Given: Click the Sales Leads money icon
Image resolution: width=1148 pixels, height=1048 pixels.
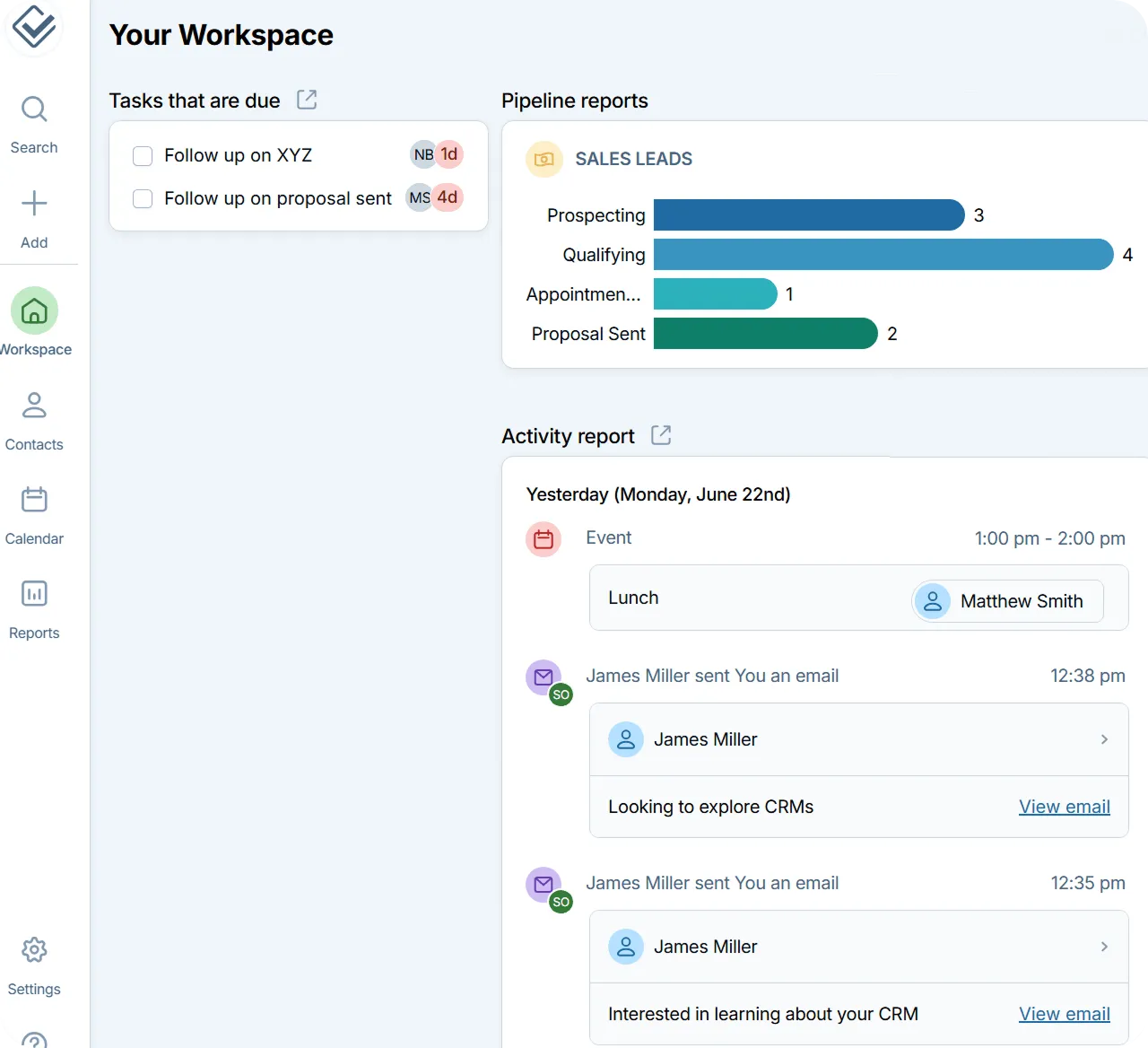Looking at the screenshot, I should pyautogui.click(x=544, y=159).
